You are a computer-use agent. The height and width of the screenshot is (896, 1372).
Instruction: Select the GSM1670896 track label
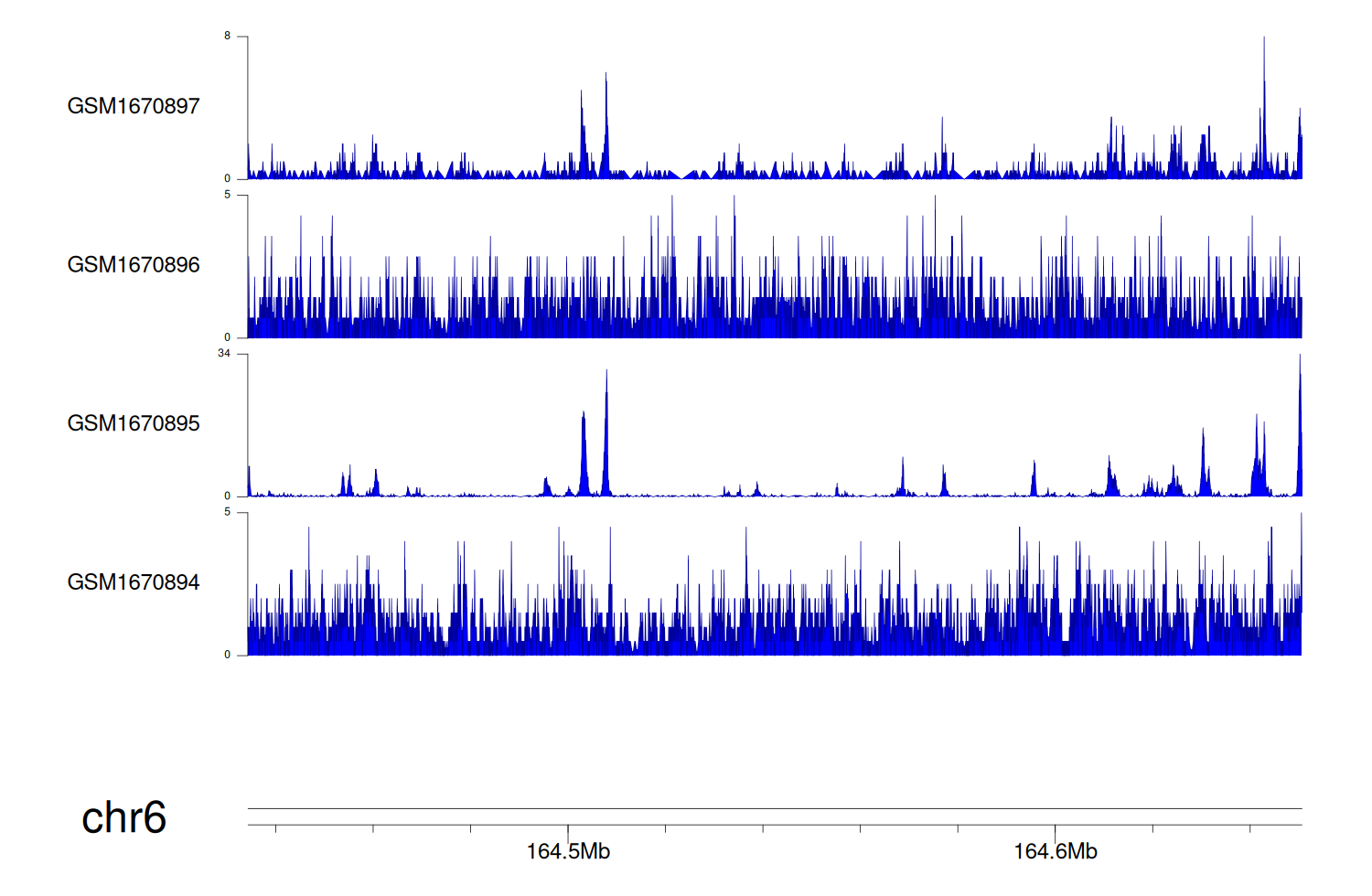coord(134,265)
